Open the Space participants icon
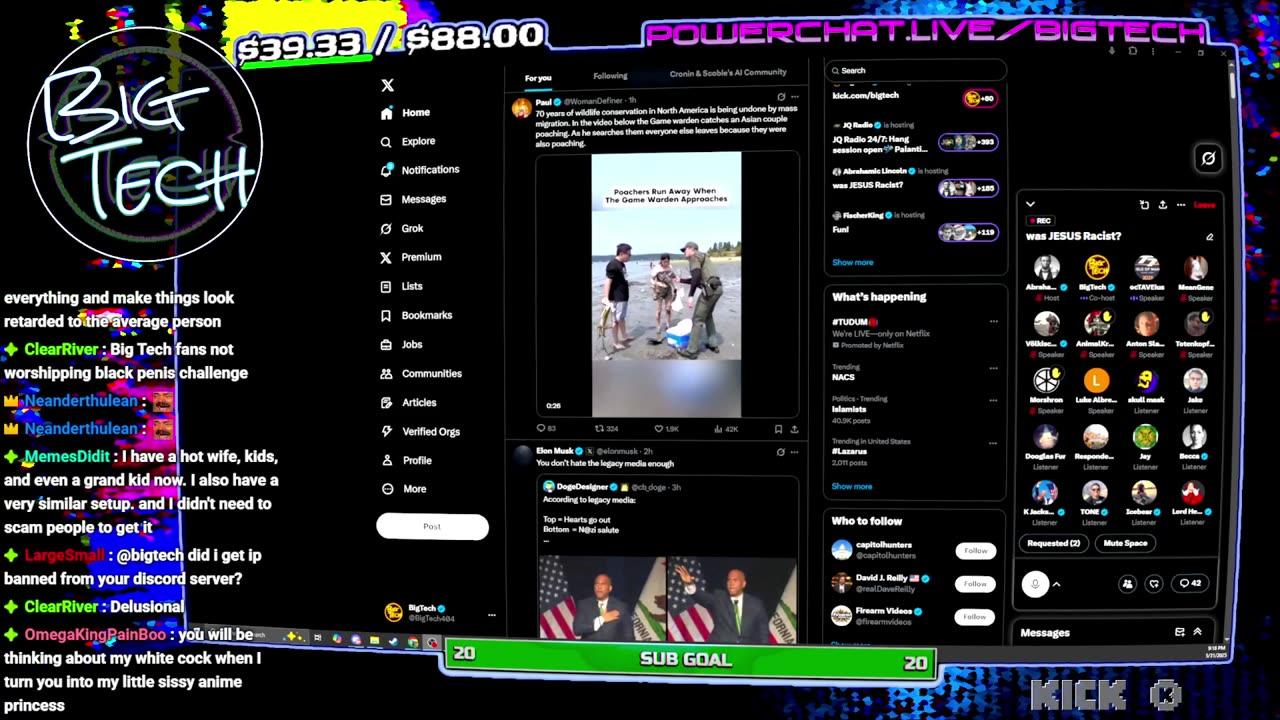Screen dimensions: 1280x720 click(x=1127, y=583)
